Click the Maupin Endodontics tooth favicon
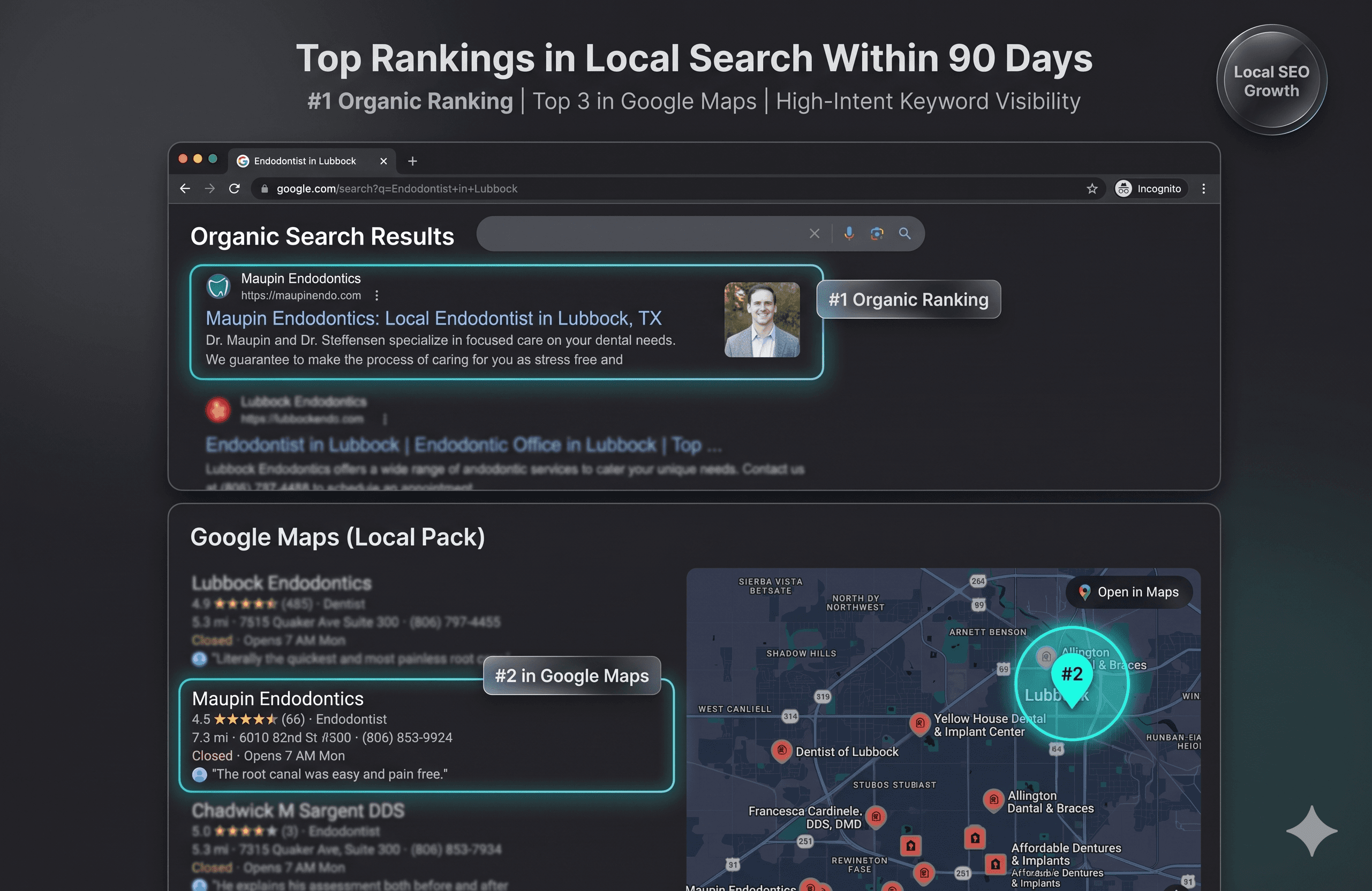Viewport: 1372px width, 891px height. click(218, 286)
